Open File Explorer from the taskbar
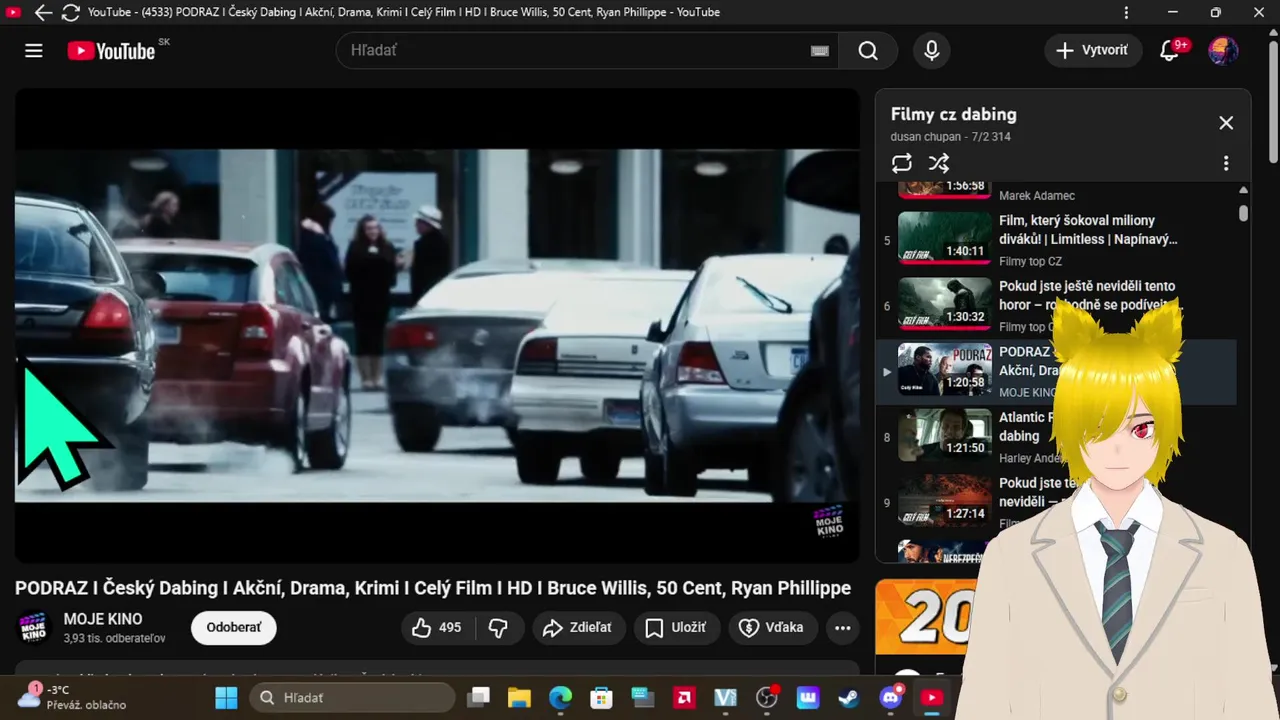This screenshot has width=1280, height=720. pyautogui.click(x=518, y=697)
